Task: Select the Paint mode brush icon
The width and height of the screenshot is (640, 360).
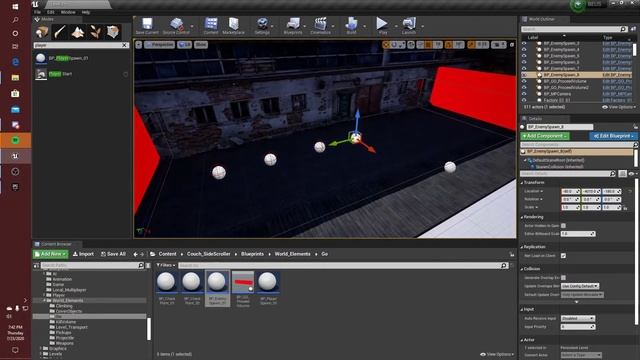Action: 60,32
